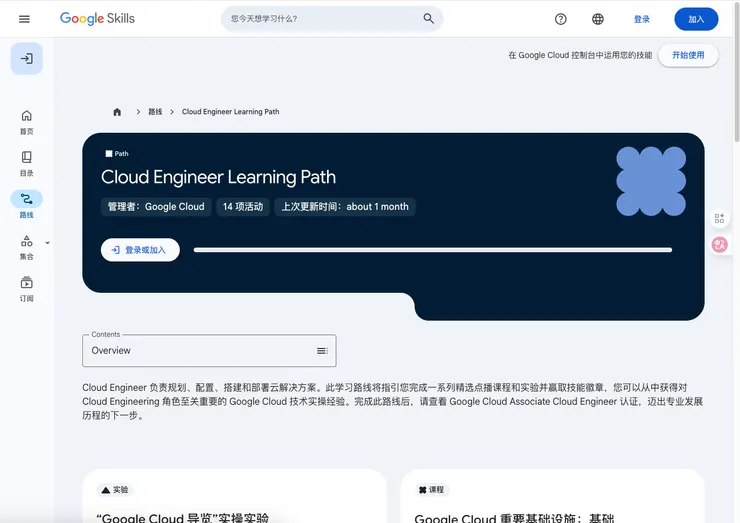Click the pink translate icon at right edge

[x=719, y=245]
